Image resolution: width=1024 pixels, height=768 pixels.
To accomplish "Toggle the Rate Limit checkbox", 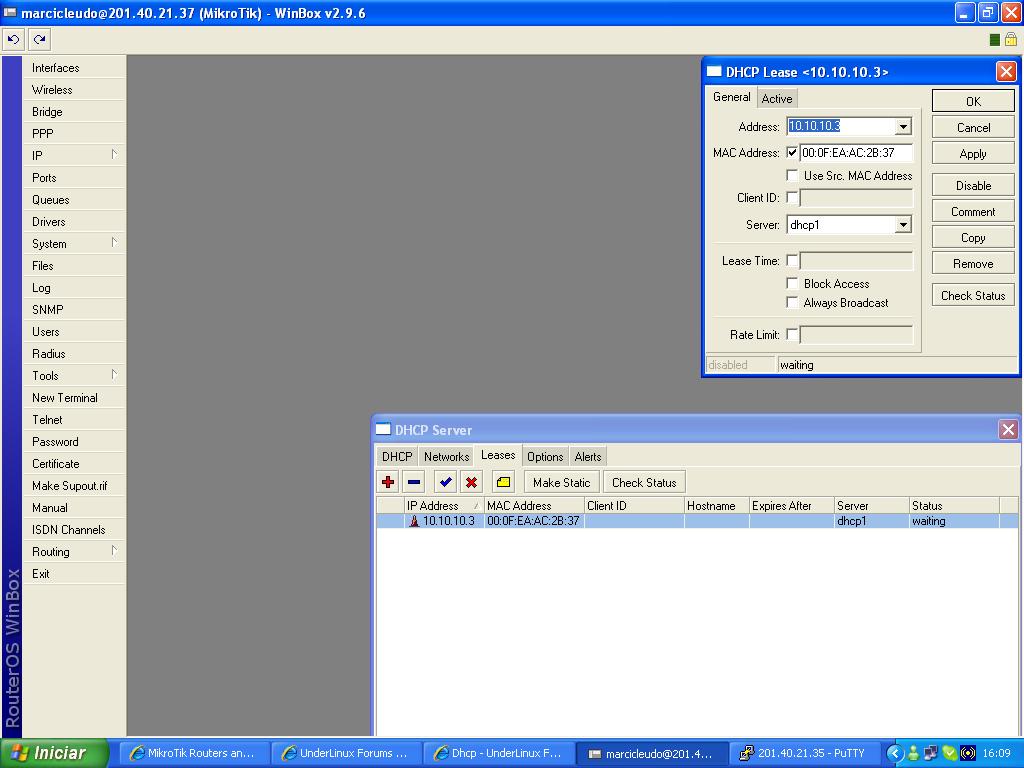I will tap(792, 334).
